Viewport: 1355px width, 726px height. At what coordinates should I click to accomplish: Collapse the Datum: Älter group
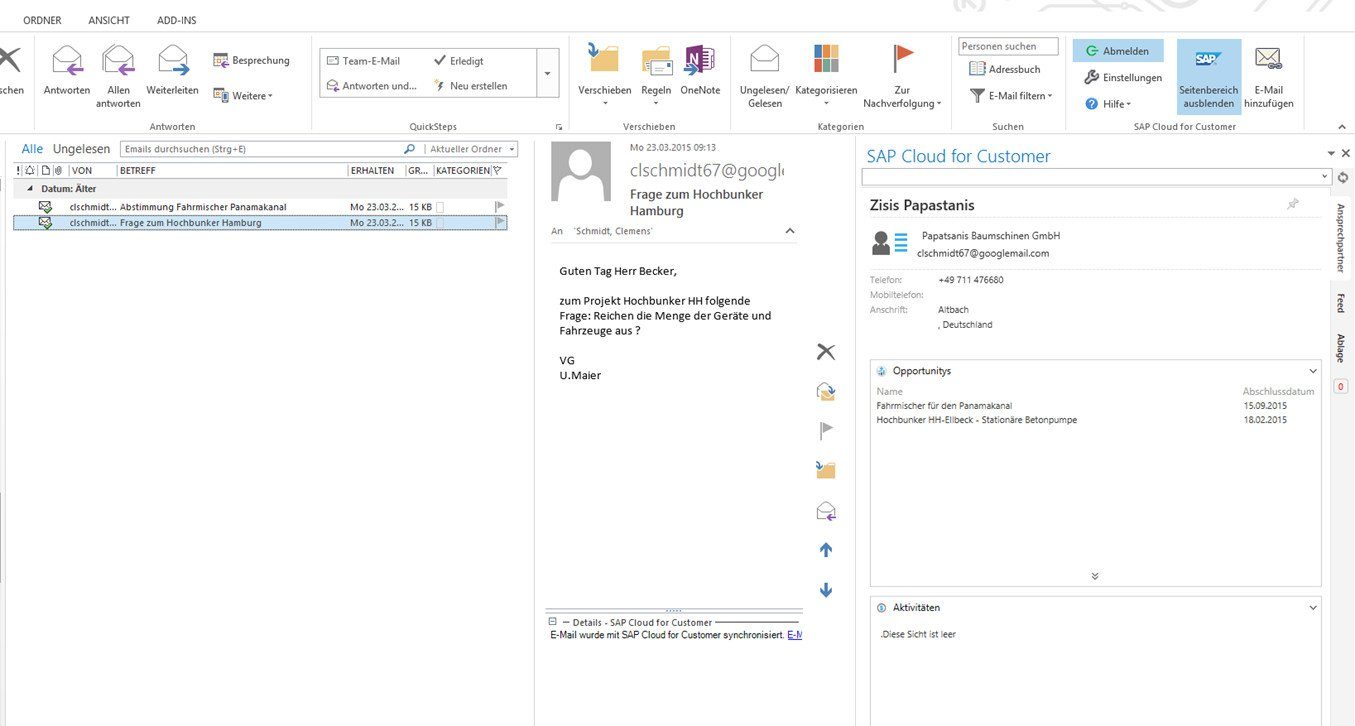[30, 188]
